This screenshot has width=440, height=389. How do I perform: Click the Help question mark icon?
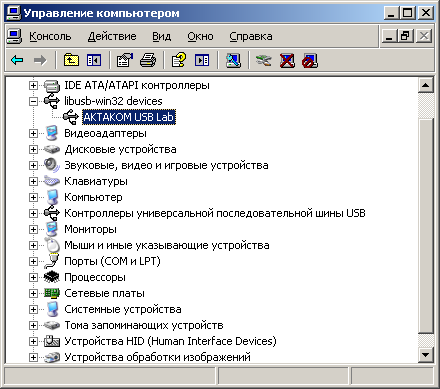tap(179, 60)
